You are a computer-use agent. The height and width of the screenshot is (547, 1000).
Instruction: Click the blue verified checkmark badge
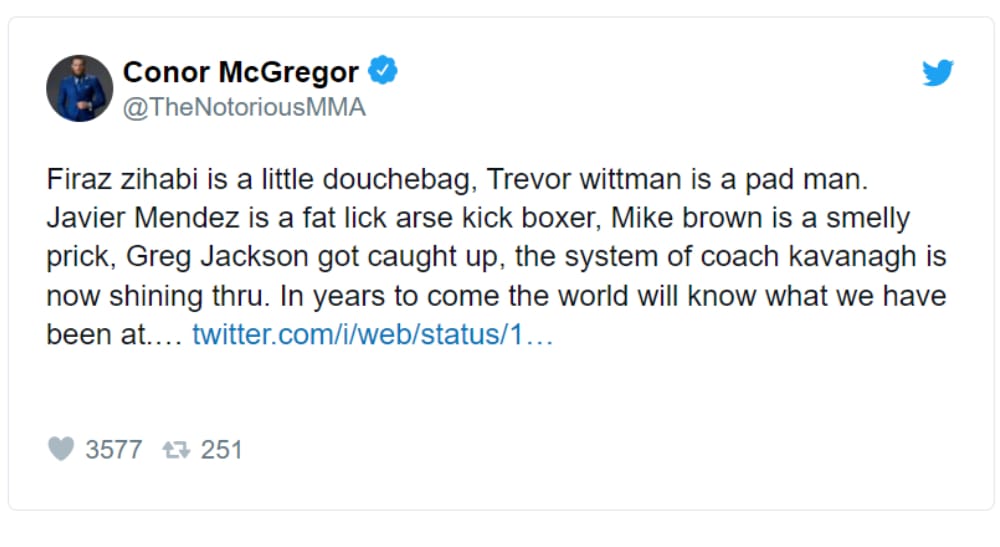384,71
